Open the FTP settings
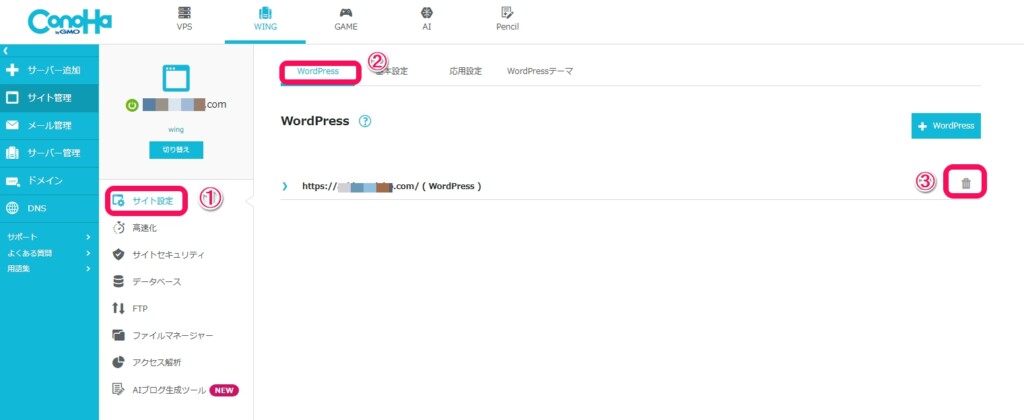Image resolution: width=1024 pixels, height=420 pixels. (x=131, y=308)
